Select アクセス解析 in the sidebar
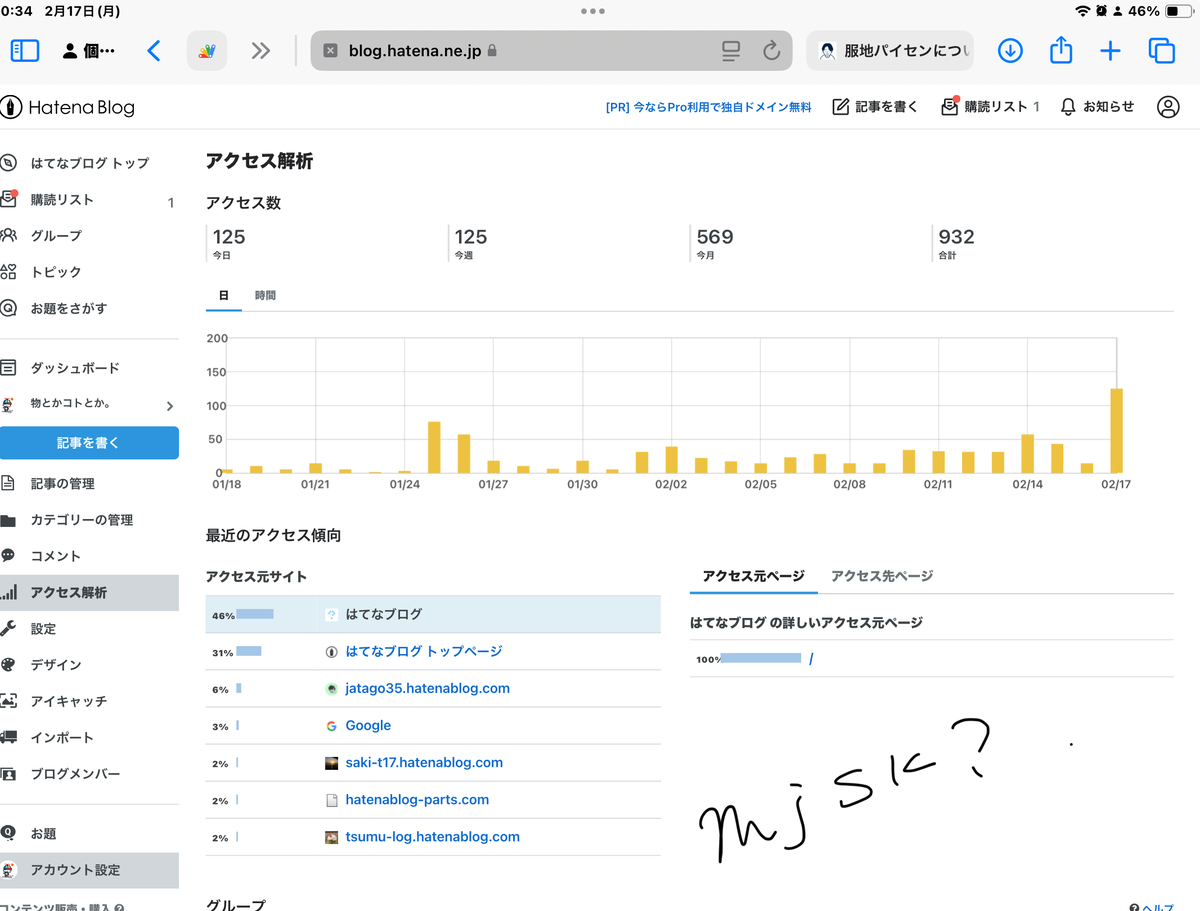 click(89, 592)
